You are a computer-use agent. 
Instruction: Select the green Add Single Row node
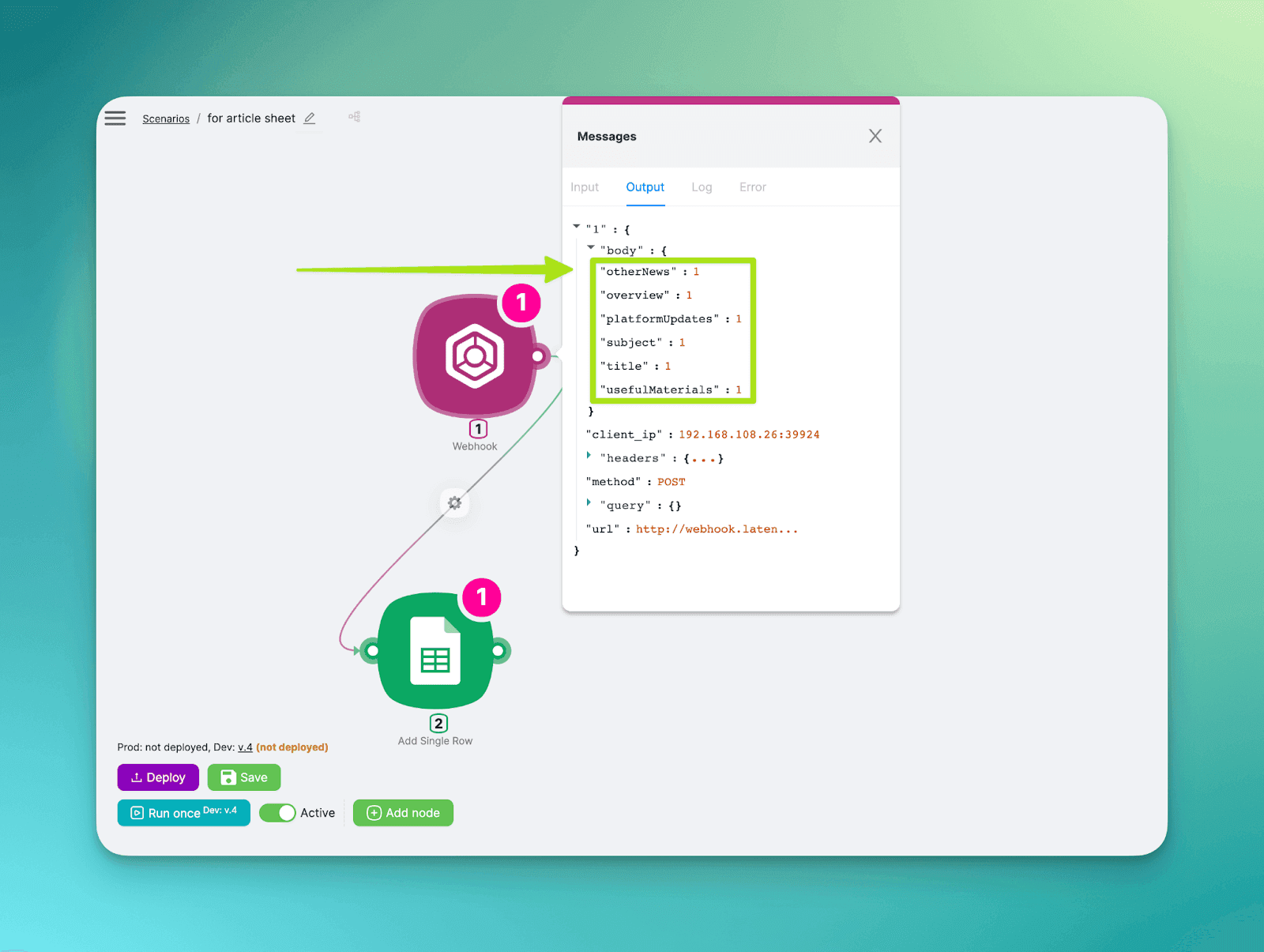[435, 651]
